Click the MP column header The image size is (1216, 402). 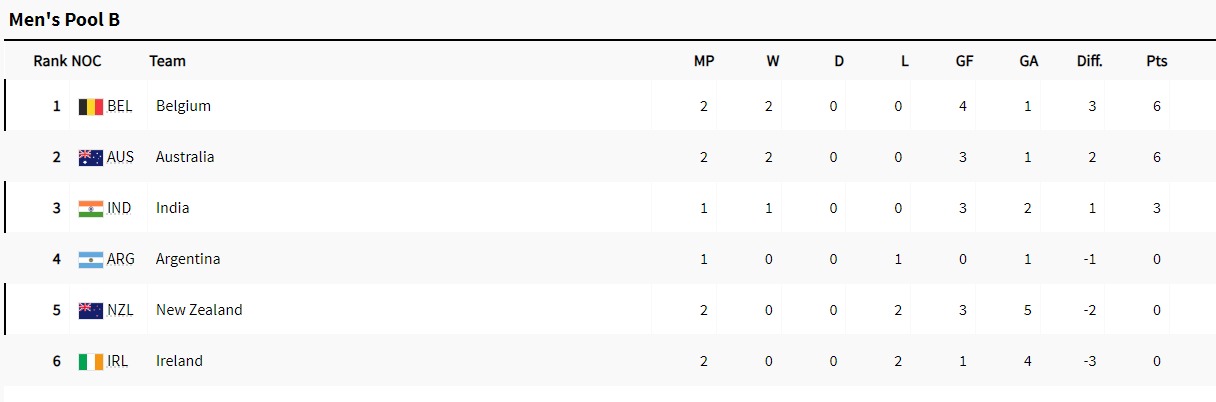[704, 61]
